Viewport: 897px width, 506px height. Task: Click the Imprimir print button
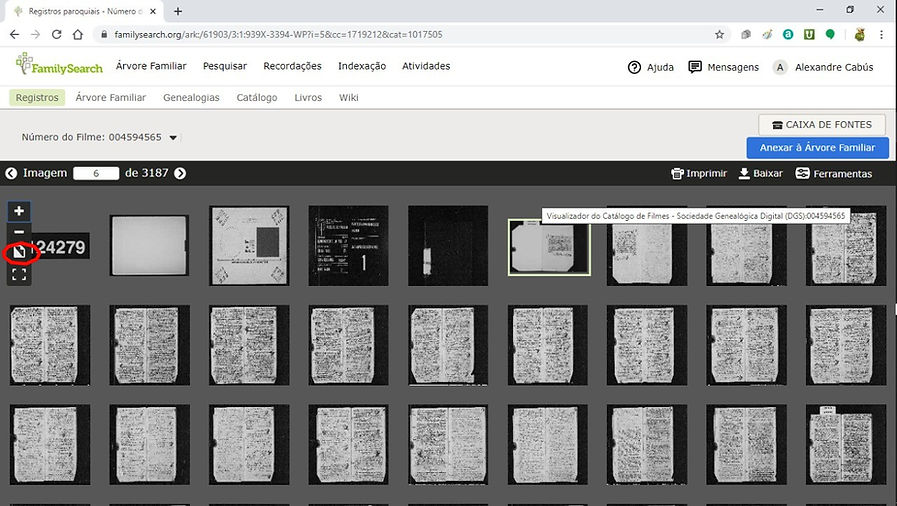coord(698,173)
